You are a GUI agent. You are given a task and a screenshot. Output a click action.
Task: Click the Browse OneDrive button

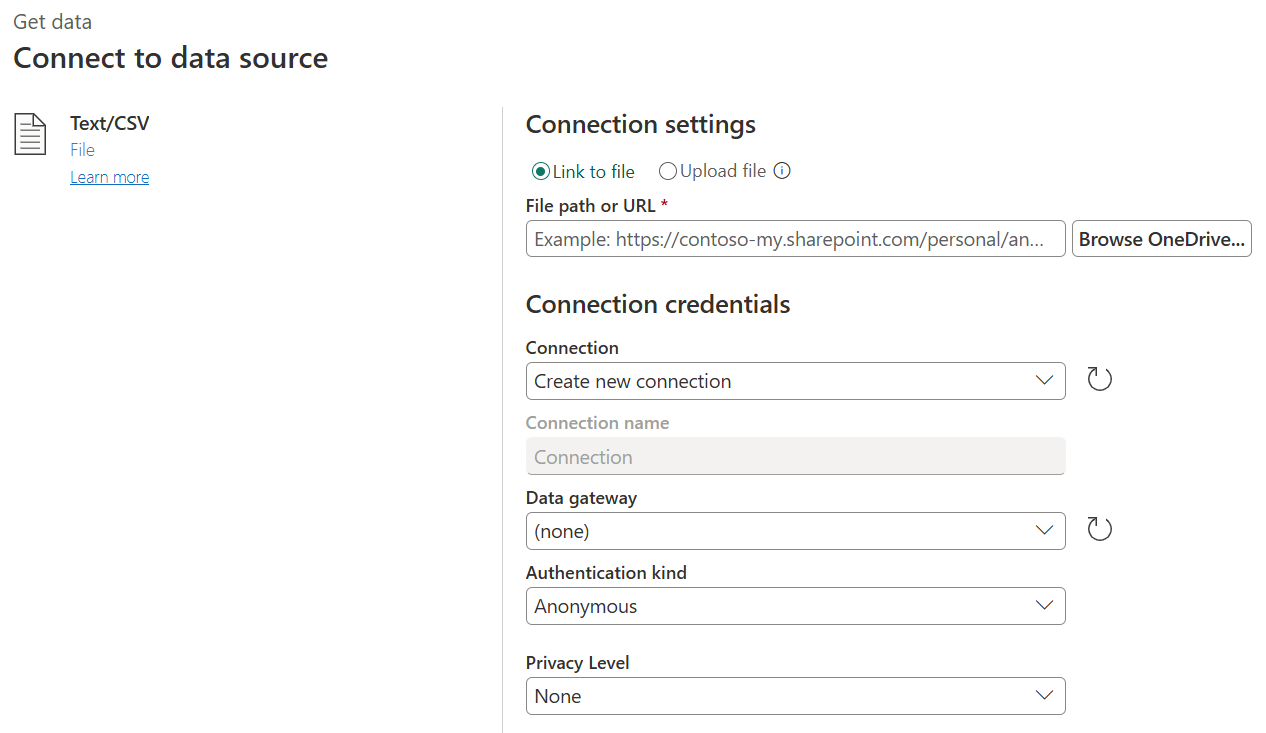point(1161,238)
